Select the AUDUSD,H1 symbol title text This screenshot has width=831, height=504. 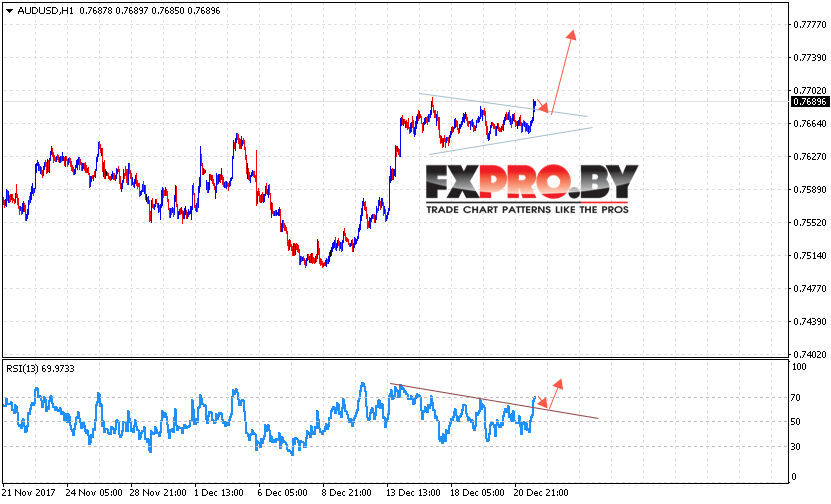click(x=46, y=11)
